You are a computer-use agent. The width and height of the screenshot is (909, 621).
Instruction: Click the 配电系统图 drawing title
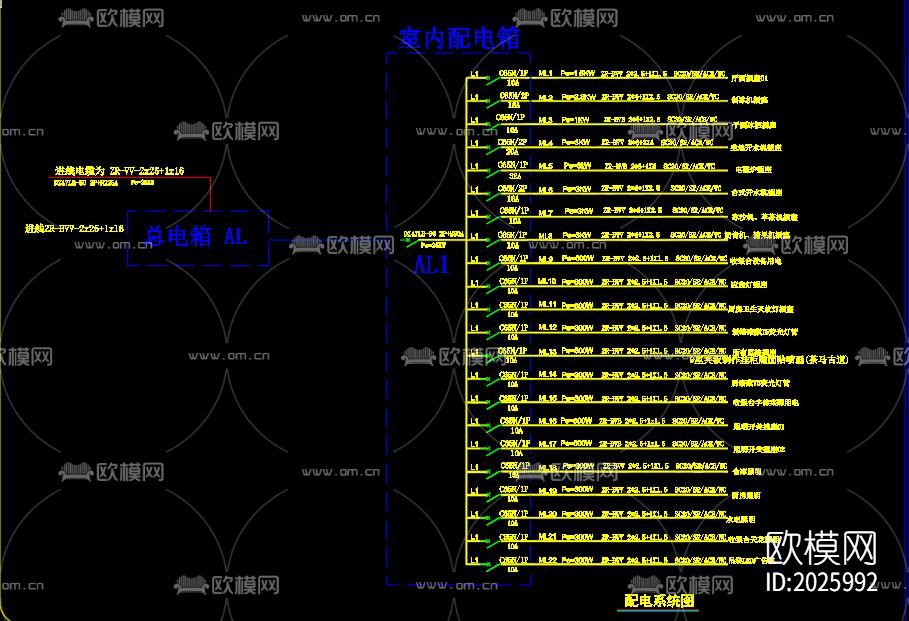(x=659, y=601)
